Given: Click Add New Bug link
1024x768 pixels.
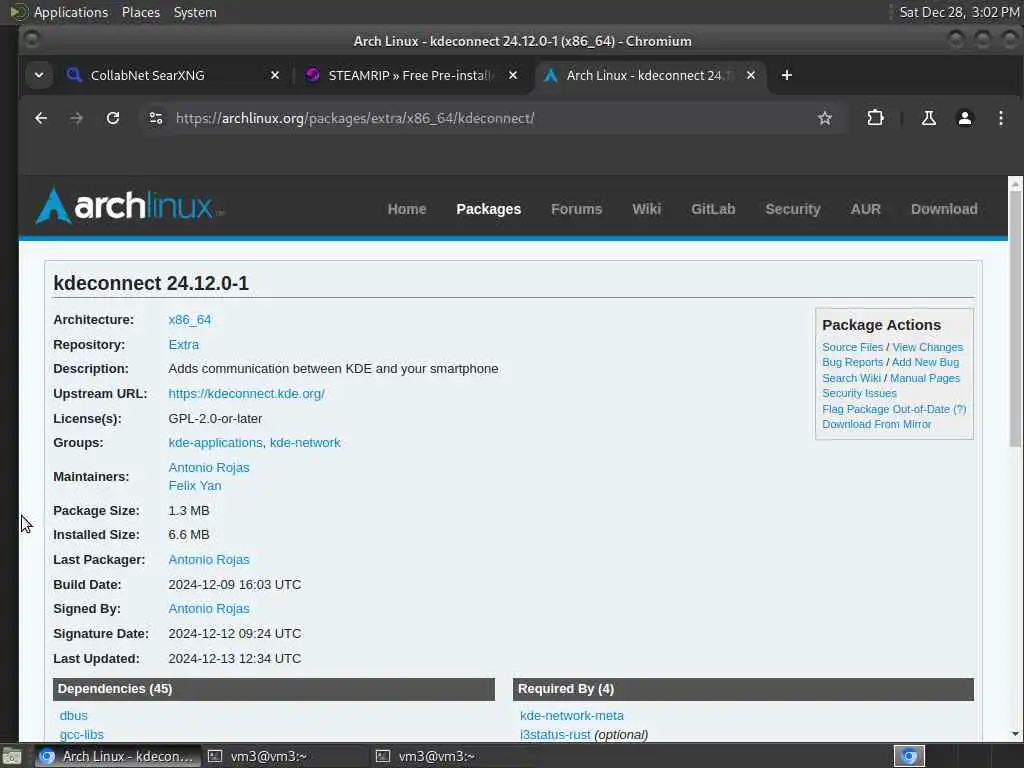Looking at the screenshot, I should tap(925, 362).
